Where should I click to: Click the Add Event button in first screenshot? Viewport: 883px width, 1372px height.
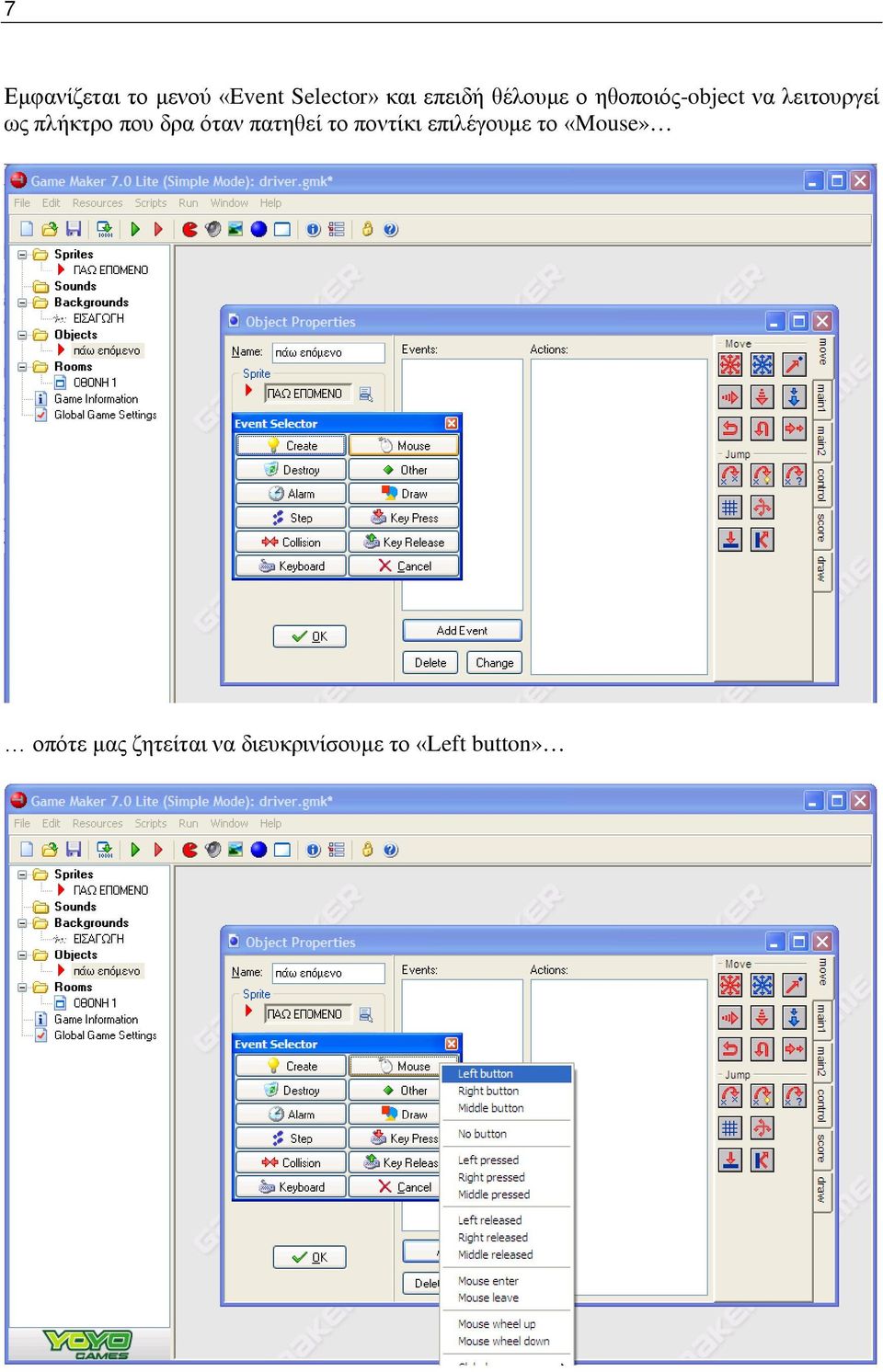point(462,631)
